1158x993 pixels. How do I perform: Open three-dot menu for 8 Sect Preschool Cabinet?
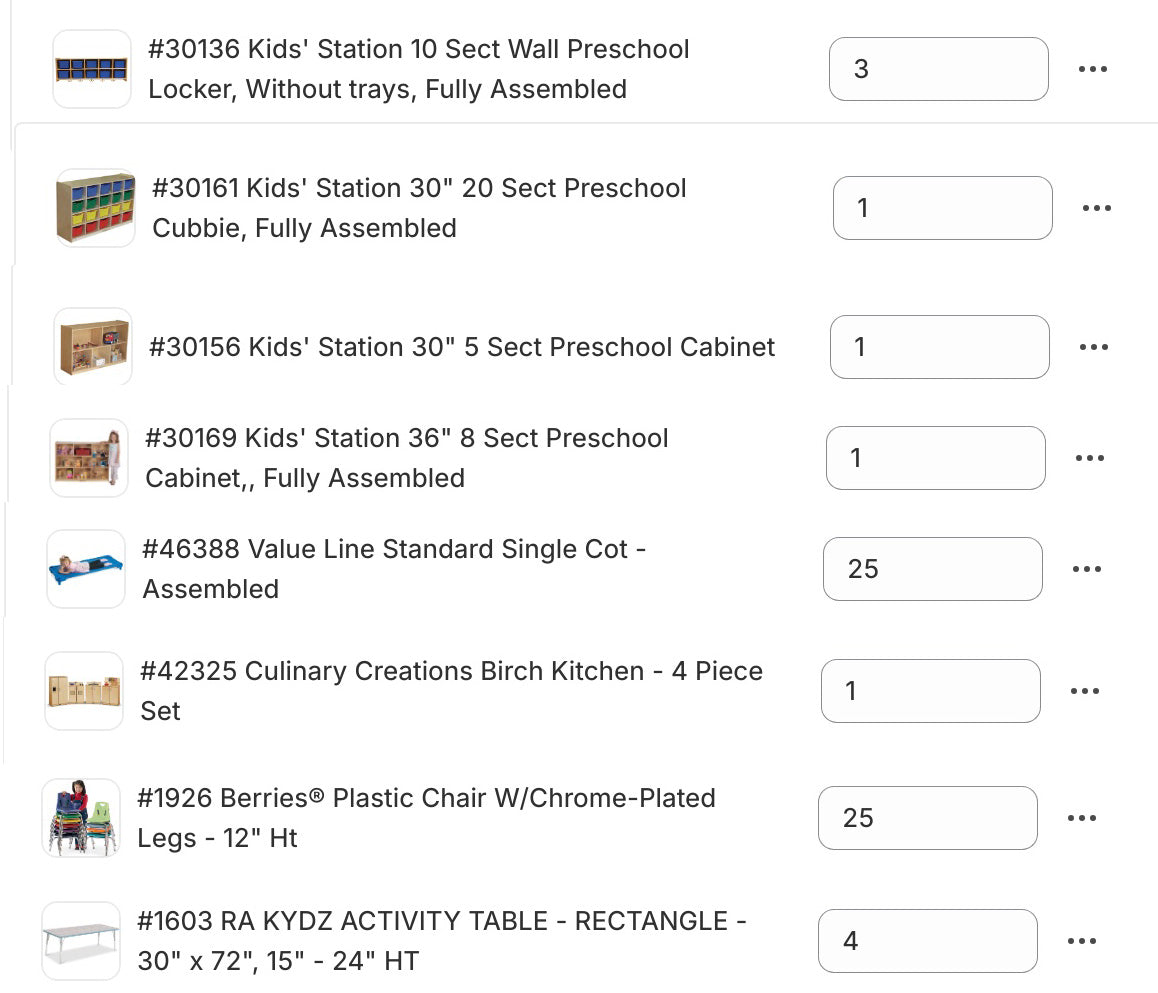pyautogui.click(x=1089, y=458)
